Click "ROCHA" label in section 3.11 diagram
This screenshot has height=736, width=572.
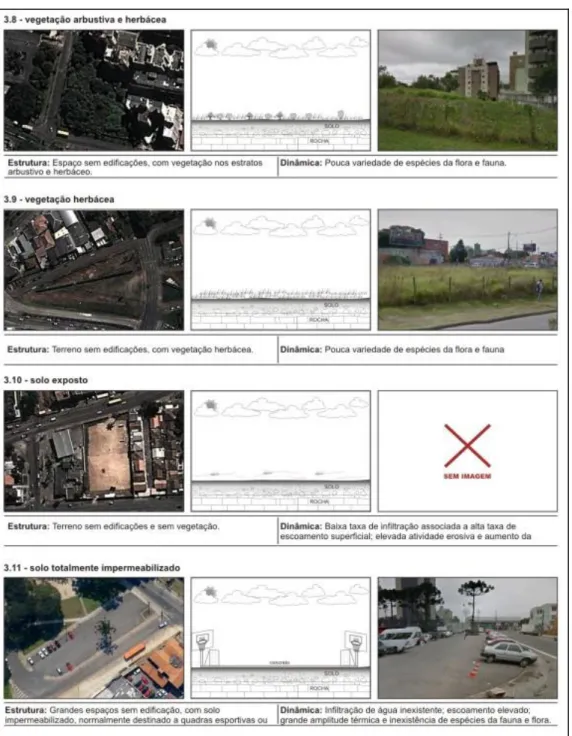(320, 688)
